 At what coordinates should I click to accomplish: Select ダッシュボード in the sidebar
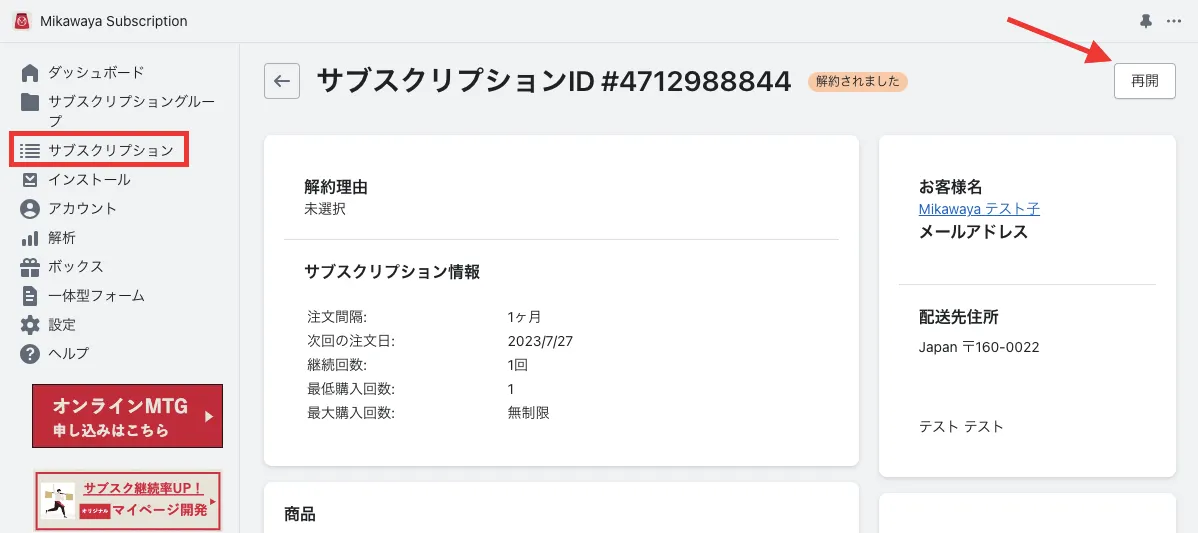(96, 72)
